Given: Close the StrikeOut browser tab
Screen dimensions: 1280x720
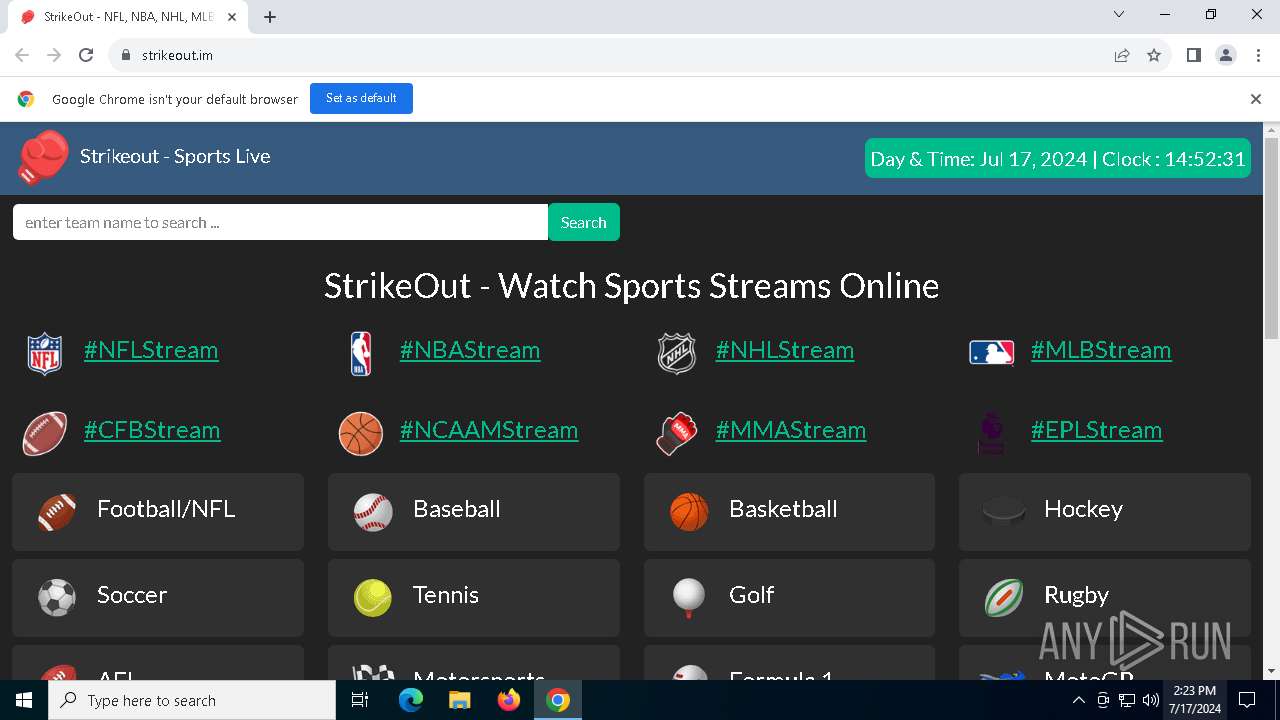Looking at the screenshot, I should pyautogui.click(x=232, y=17).
